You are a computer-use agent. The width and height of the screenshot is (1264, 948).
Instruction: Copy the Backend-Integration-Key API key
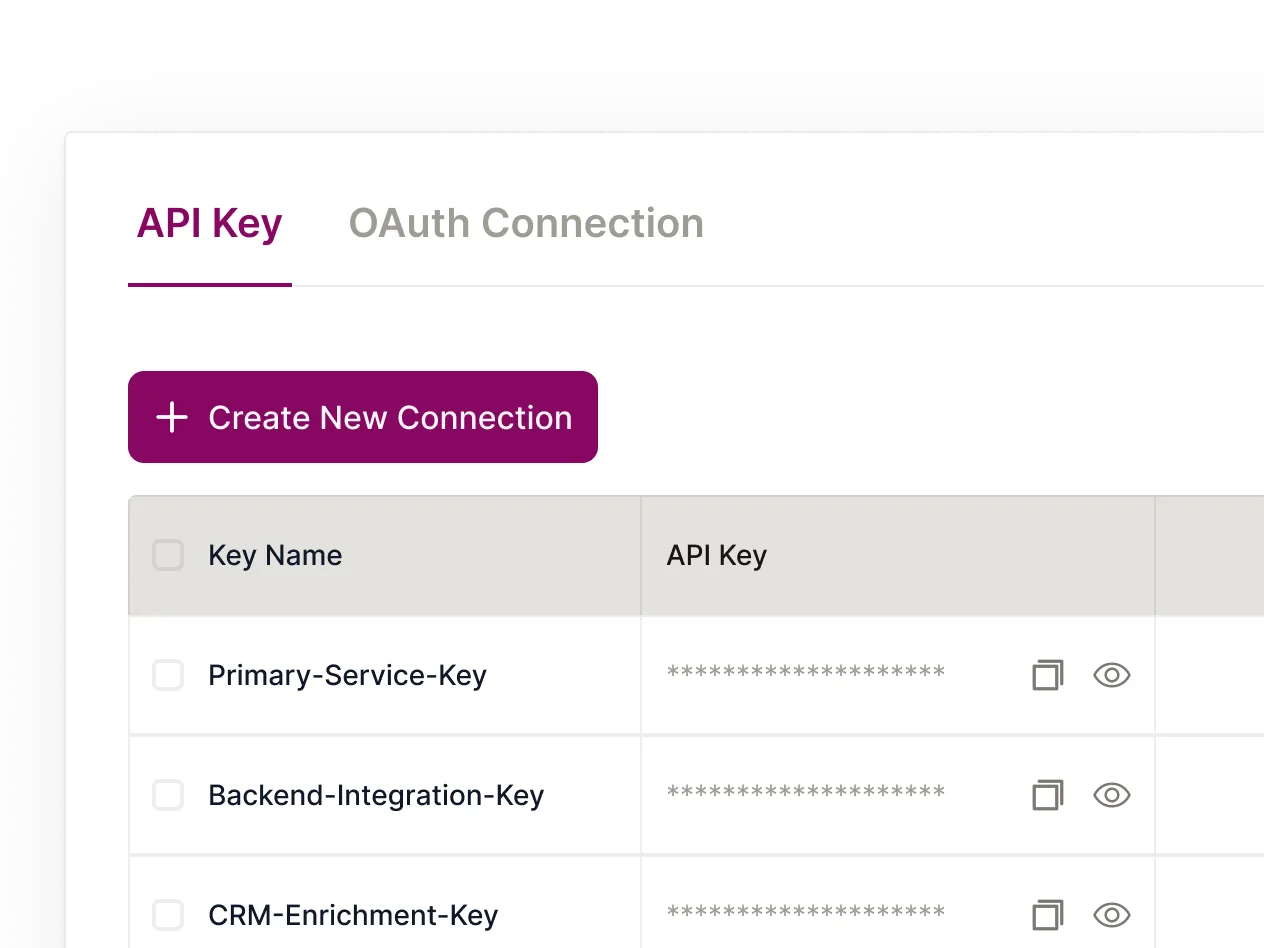(1047, 795)
